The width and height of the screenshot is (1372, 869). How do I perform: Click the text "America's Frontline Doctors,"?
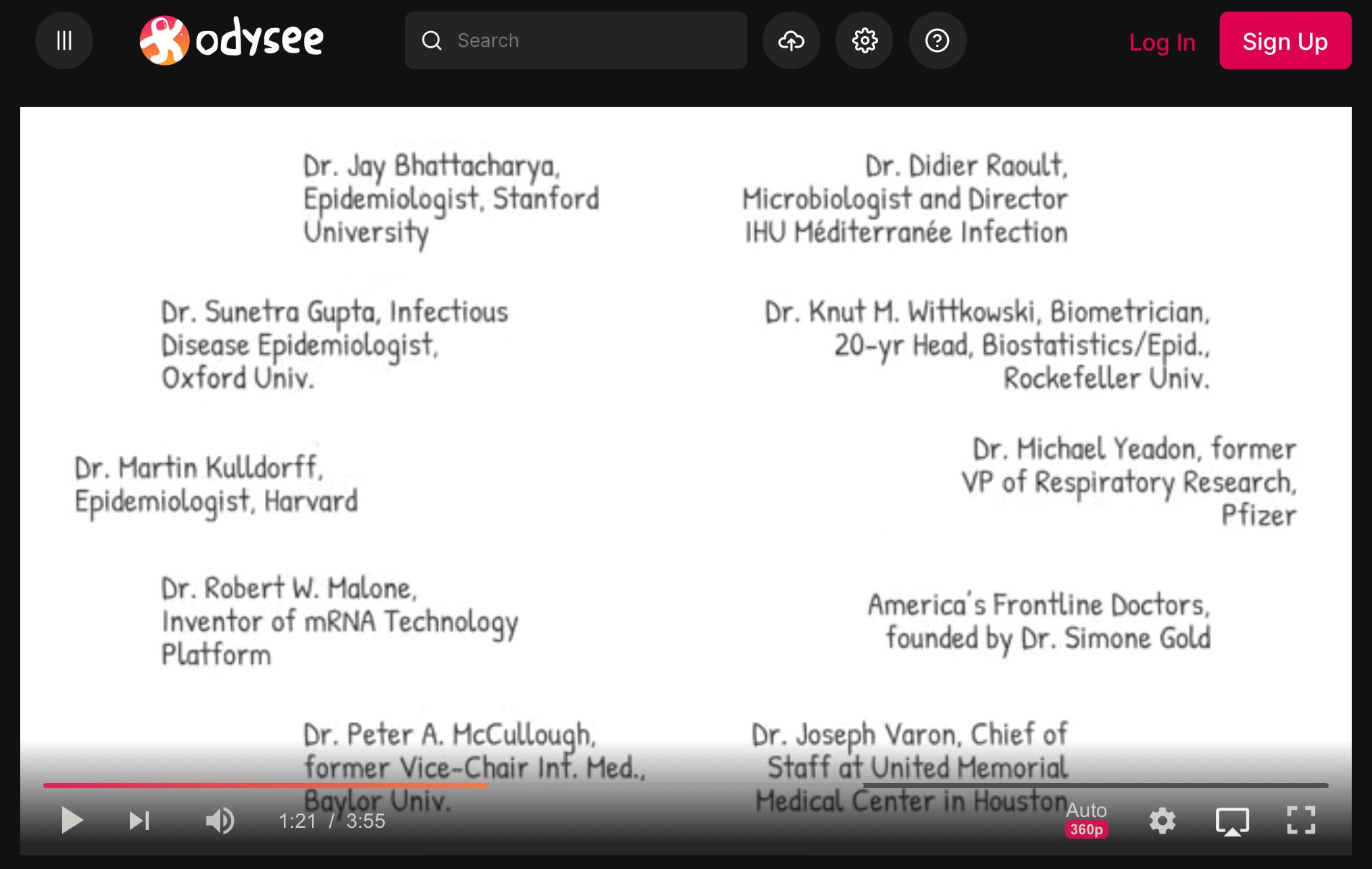[1038, 605]
